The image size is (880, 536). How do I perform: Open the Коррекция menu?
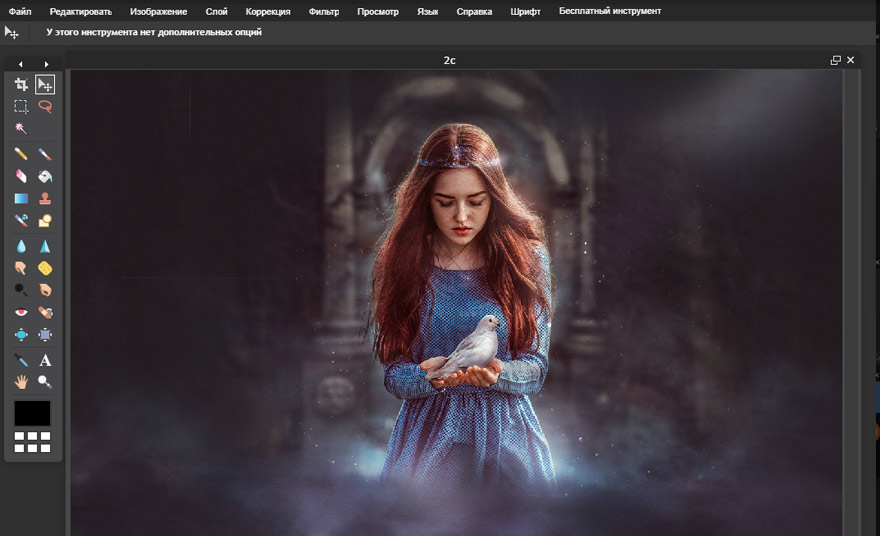[268, 11]
